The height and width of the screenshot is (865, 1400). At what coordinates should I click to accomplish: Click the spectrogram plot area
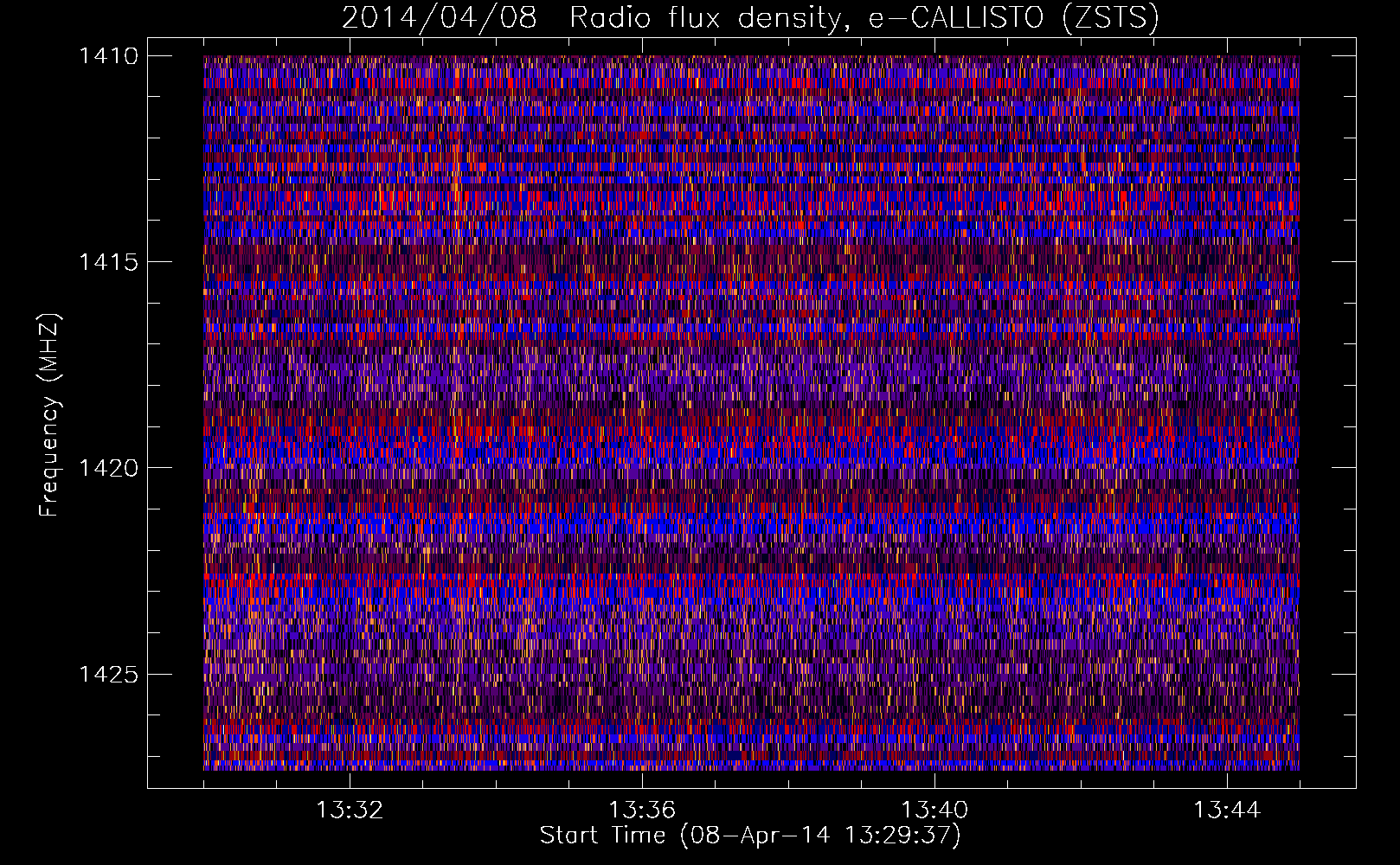[x=751, y=413]
